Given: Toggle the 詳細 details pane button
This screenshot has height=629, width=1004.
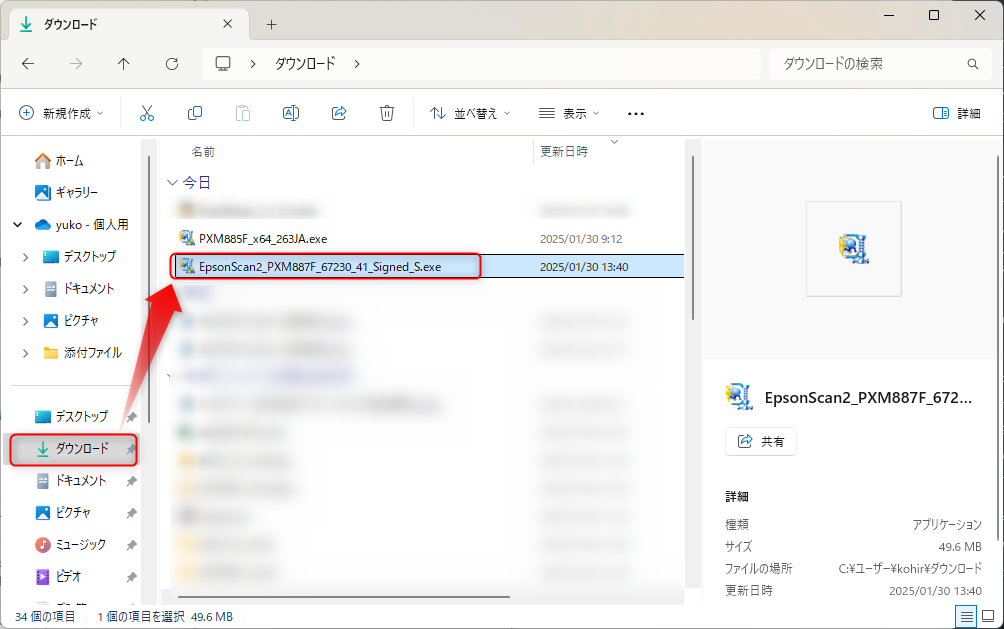Looking at the screenshot, I should (957, 113).
